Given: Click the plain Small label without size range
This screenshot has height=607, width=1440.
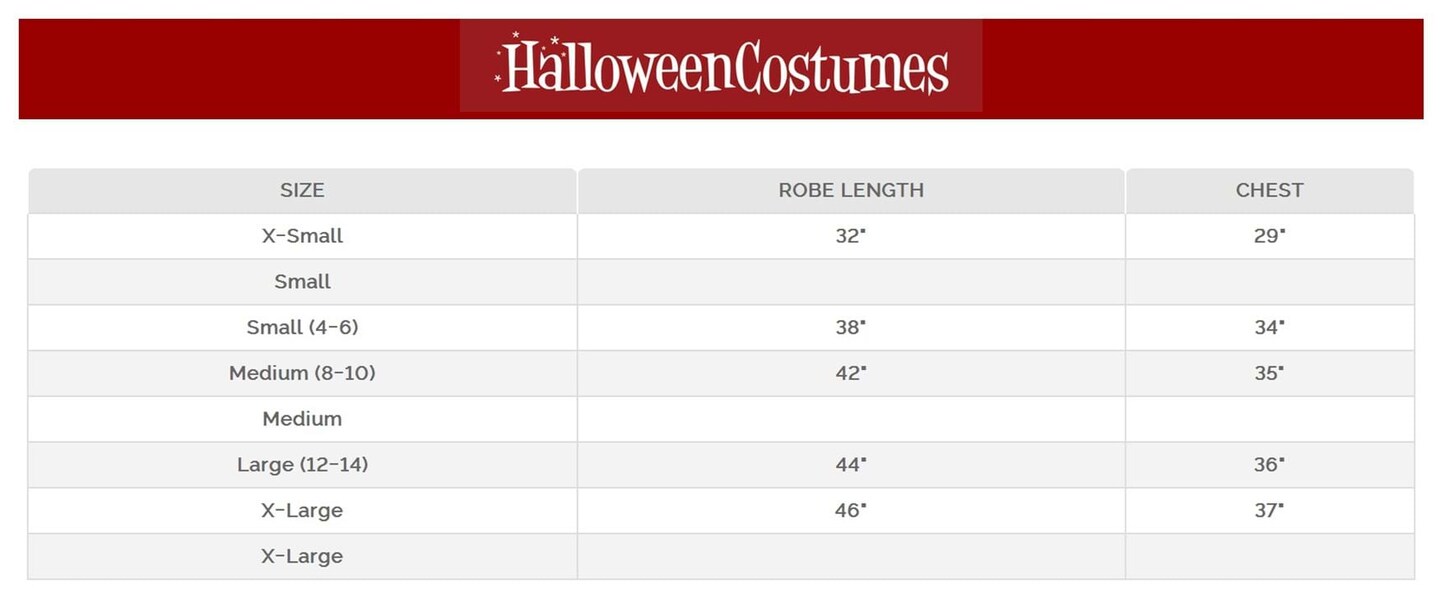Looking at the screenshot, I should point(302,282).
